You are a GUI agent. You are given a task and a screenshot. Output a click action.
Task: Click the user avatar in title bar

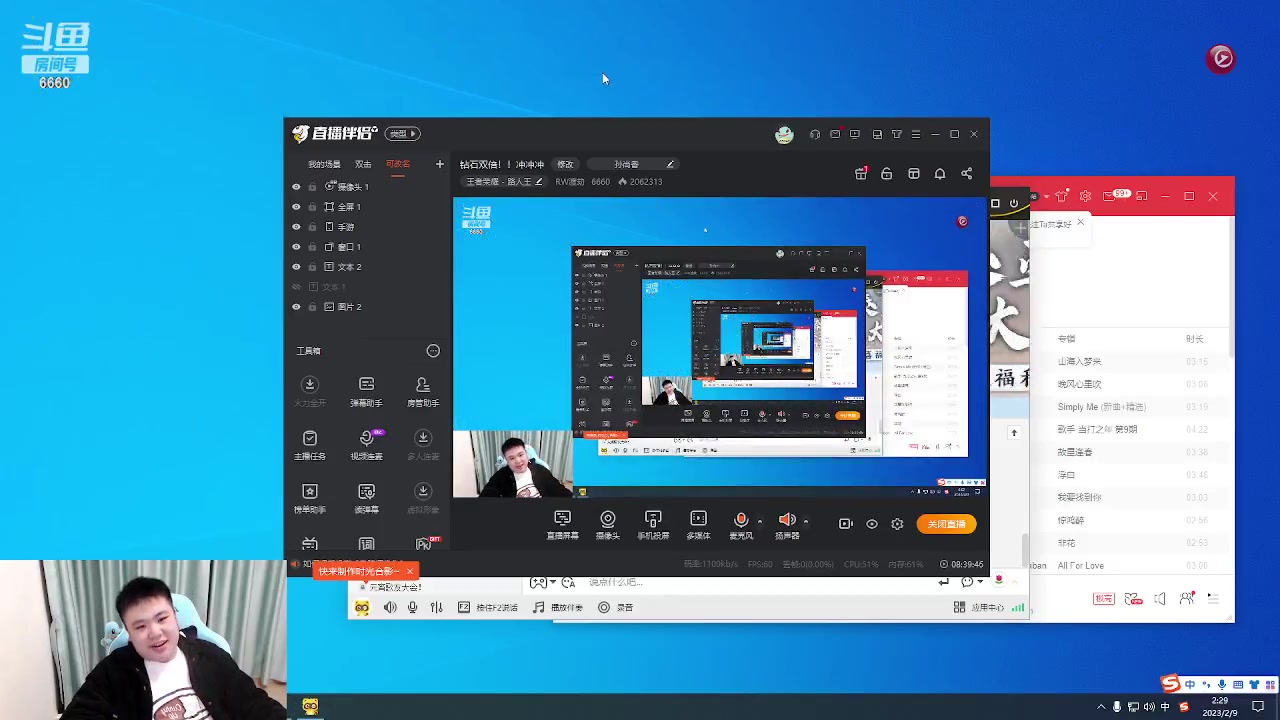coord(784,134)
